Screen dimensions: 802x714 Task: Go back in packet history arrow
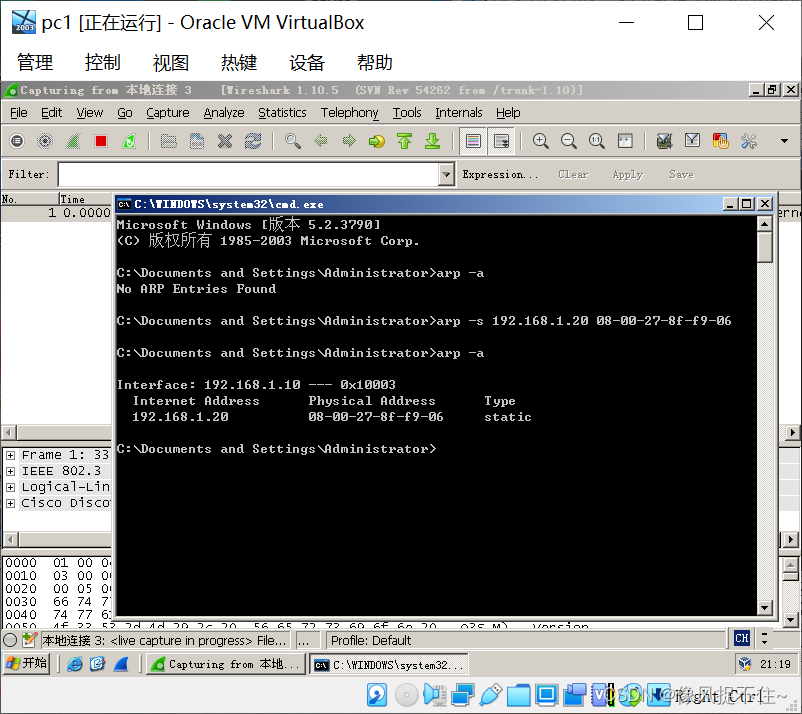point(321,141)
